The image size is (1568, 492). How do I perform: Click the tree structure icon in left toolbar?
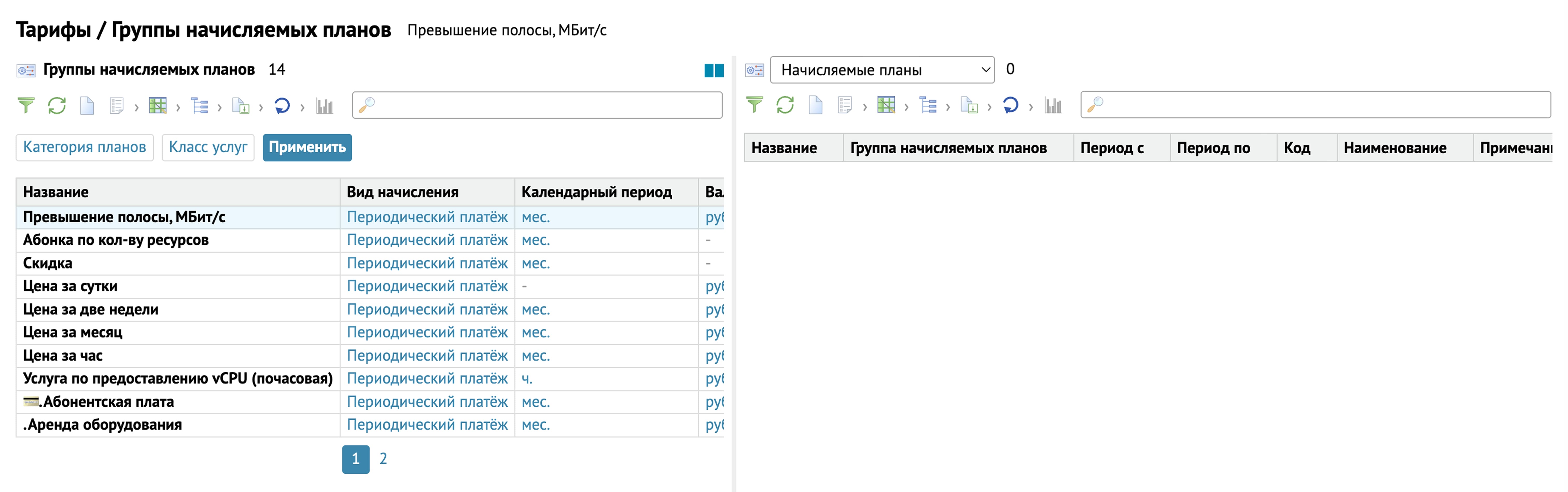coord(199,106)
